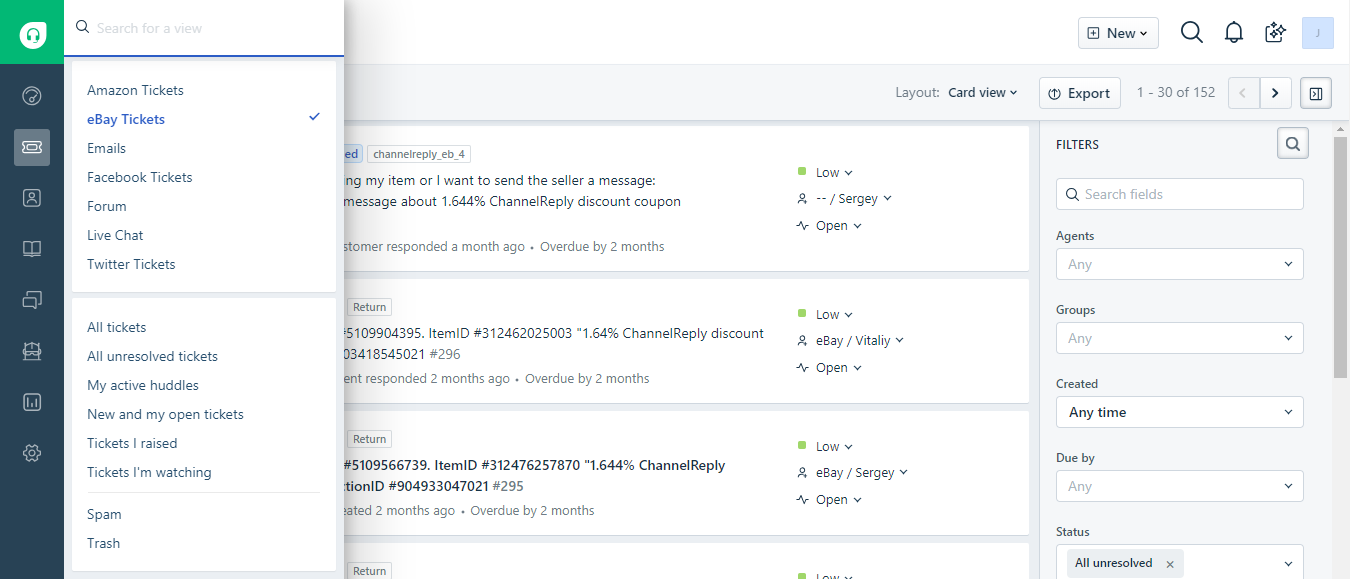This screenshot has height=579, width=1350.
Task: Open the Field Service icon in sidebar
Action: (x=32, y=351)
